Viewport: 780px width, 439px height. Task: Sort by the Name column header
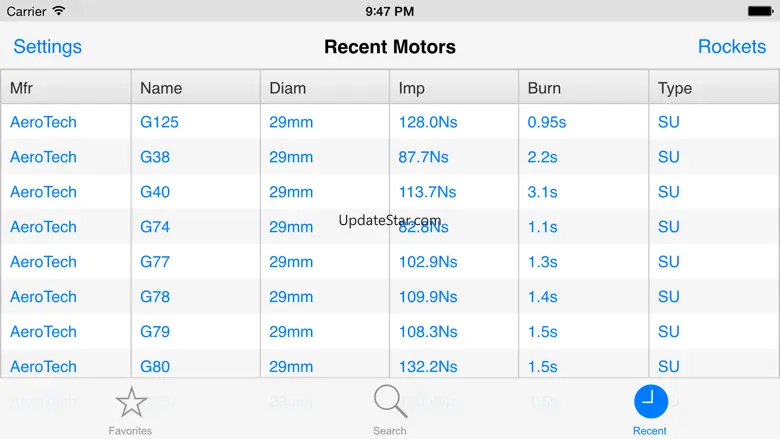(x=161, y=88)
